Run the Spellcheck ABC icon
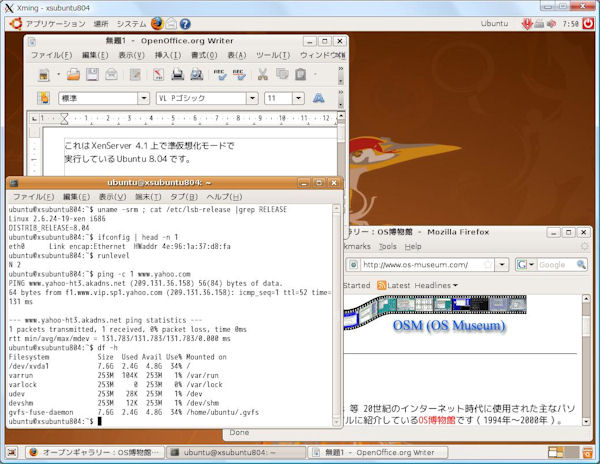600x464 pixels. tap(220, 74)
